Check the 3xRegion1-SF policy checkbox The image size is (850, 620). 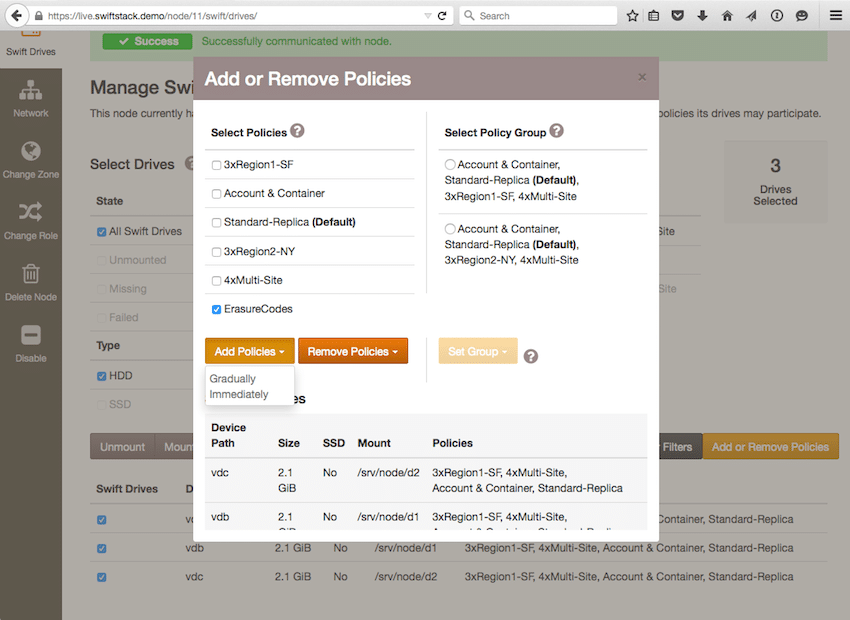pos(216,165)
